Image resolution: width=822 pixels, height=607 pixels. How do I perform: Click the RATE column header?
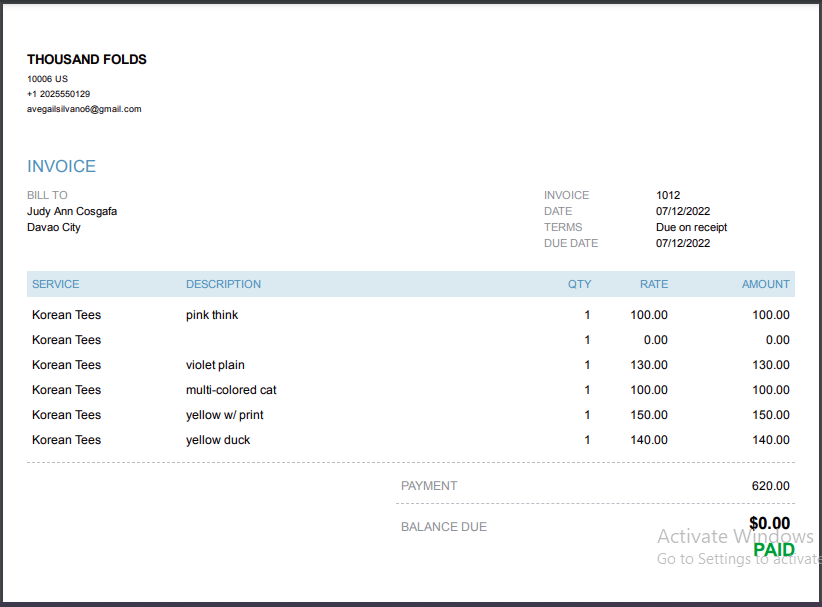coord(654,284)
